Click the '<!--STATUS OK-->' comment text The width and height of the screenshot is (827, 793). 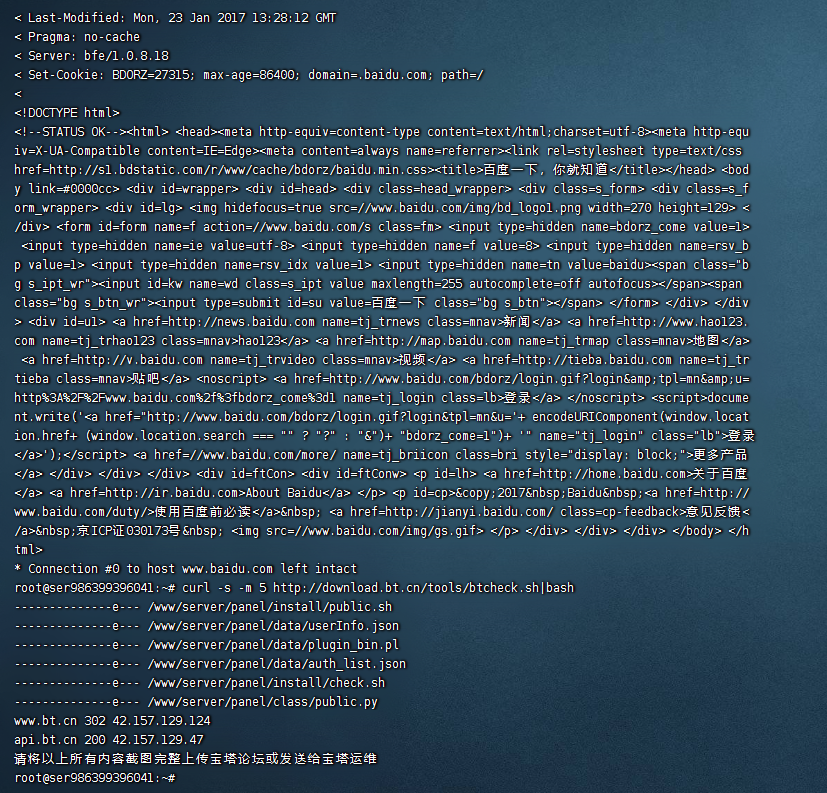coord(71,132)
